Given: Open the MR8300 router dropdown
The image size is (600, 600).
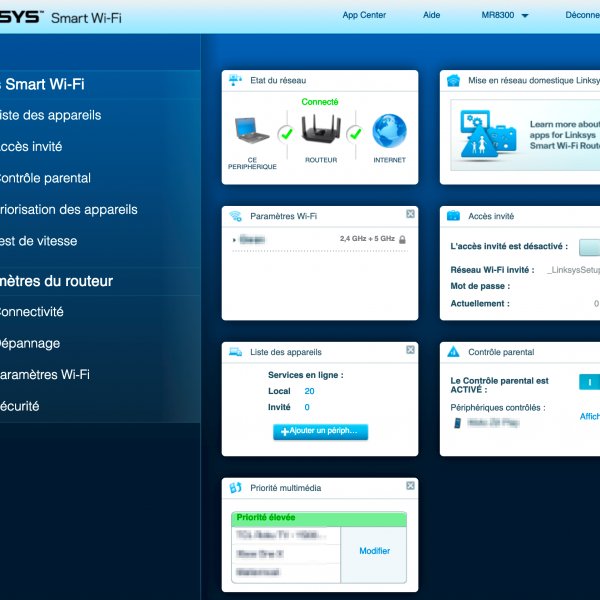Looking at the screenshot, I should click(x=505, y=16).
